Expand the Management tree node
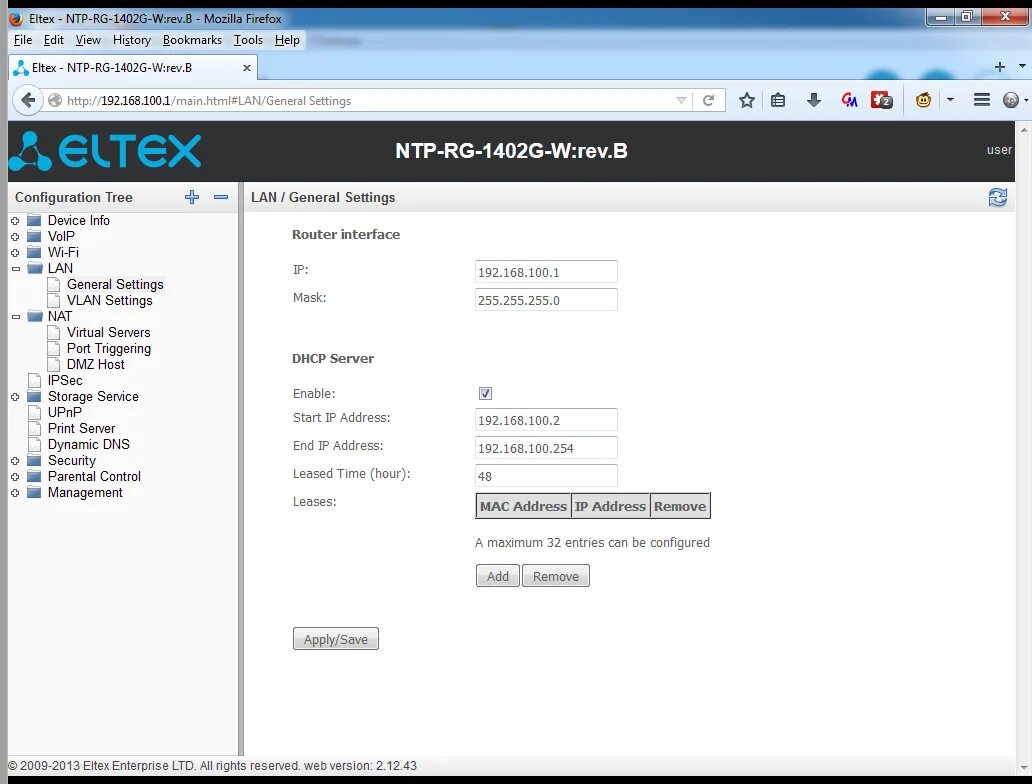The image size is (1032, 784). tap(15, 493)
